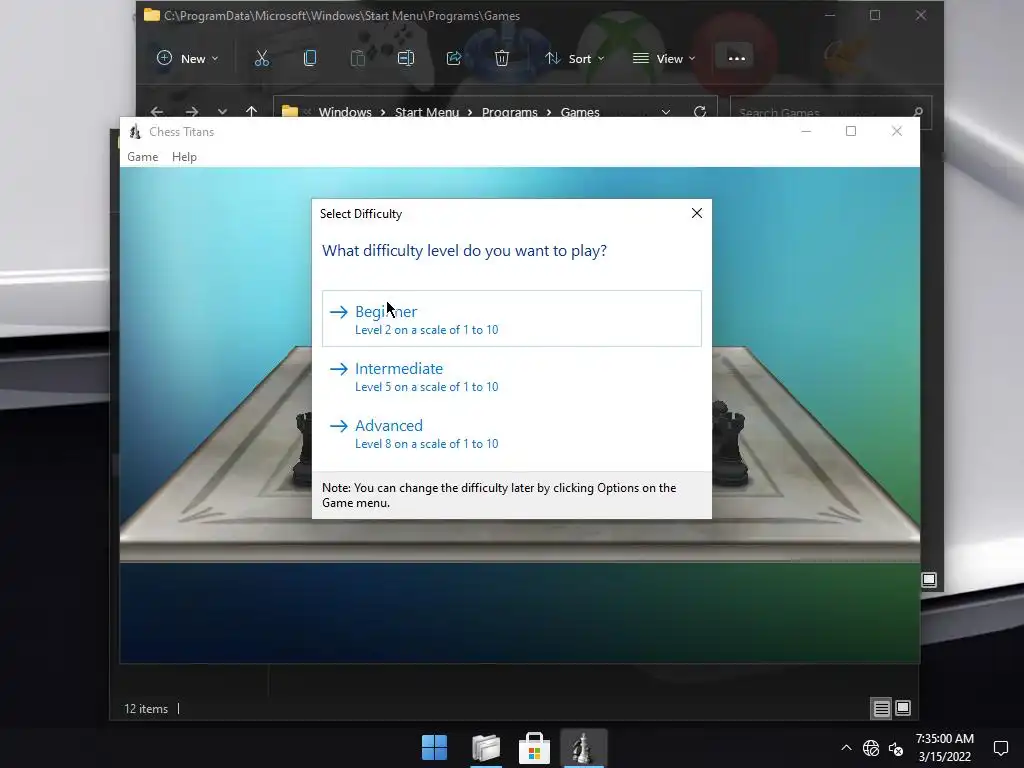The width and height of the screenshot is (1024, 768).
Task: Open the Game menu in Chess Titans
Action: [x=142, y=157]
